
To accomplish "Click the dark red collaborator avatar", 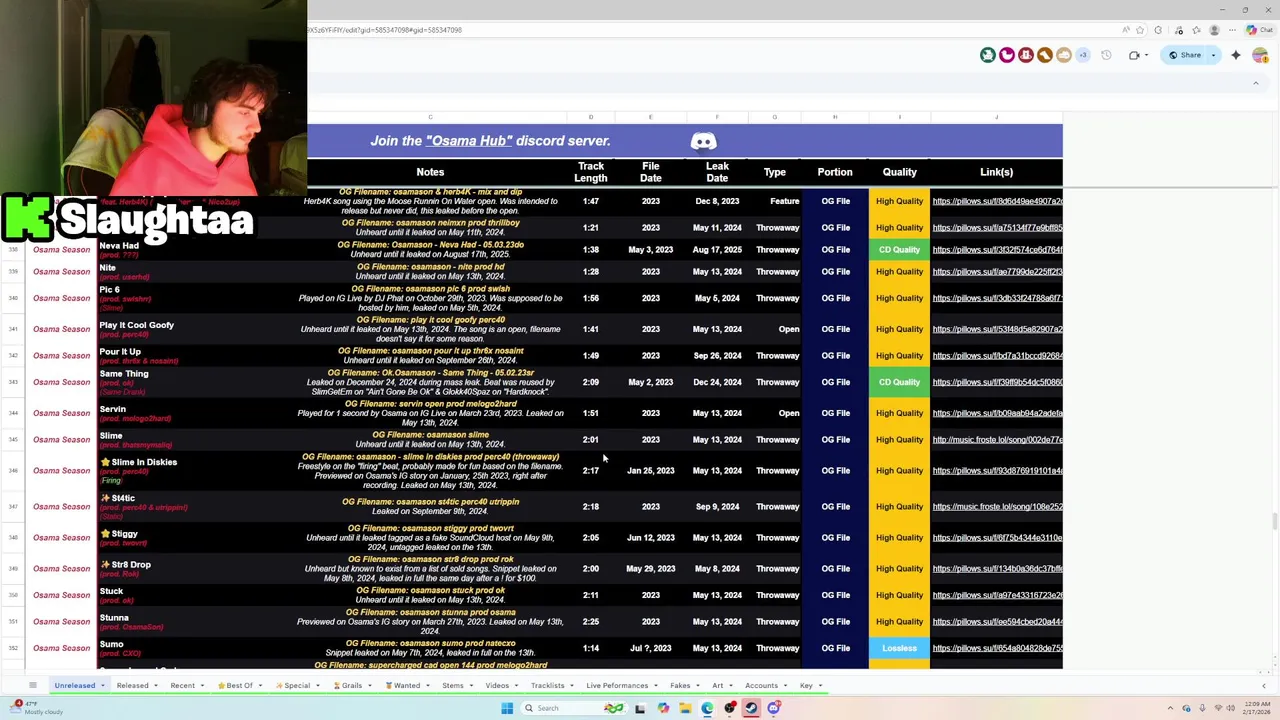I will (x=1026, y=55).
